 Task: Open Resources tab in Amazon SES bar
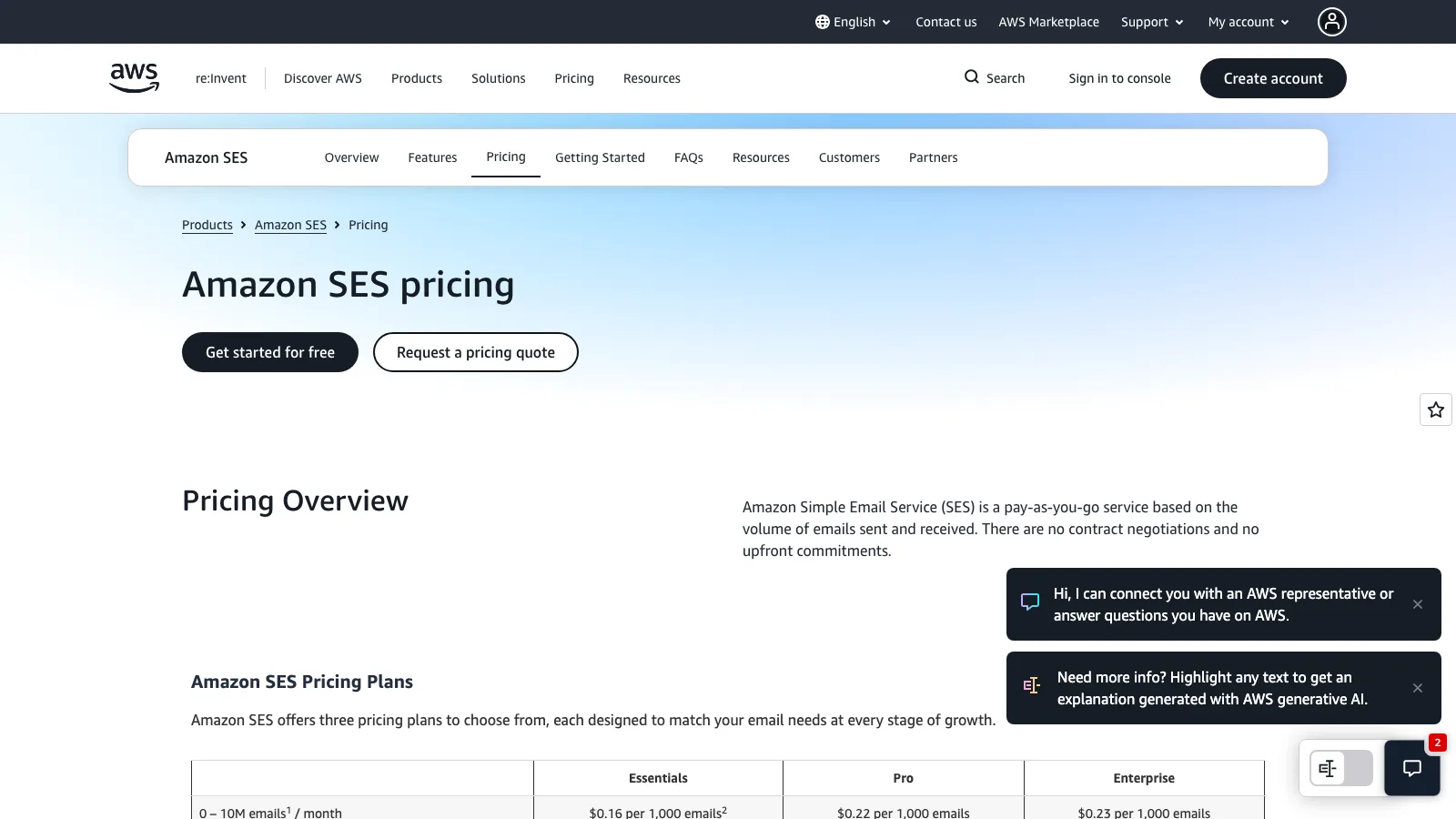click(x=761, y=157)
